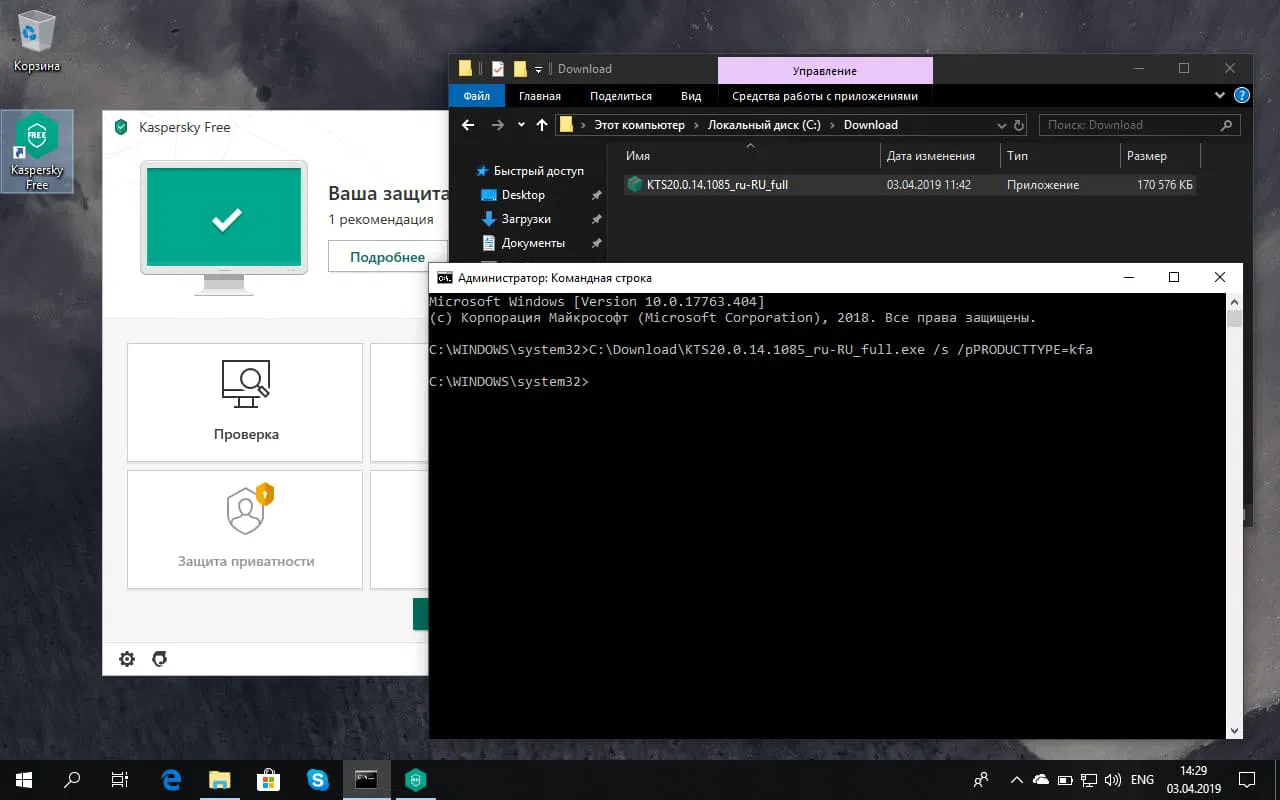Open the Action Center notification icon
This screenshot has width=1280, height=800.
(x=1248, y=779)
